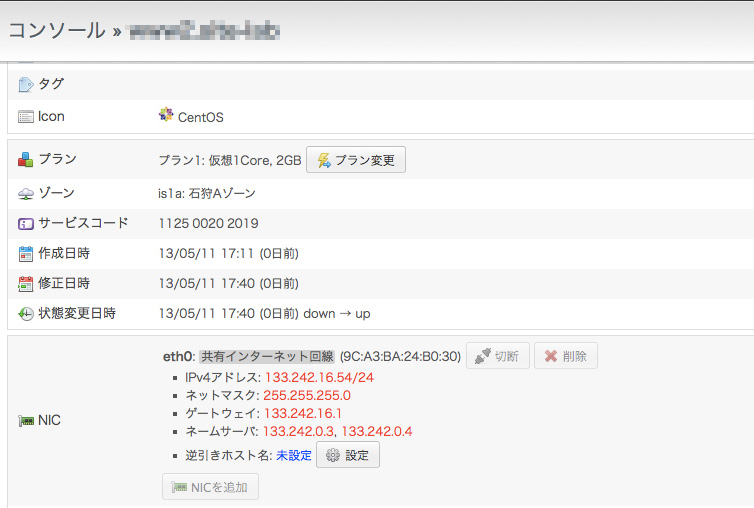Click the プラン colored cubes icon

point(26,159)
